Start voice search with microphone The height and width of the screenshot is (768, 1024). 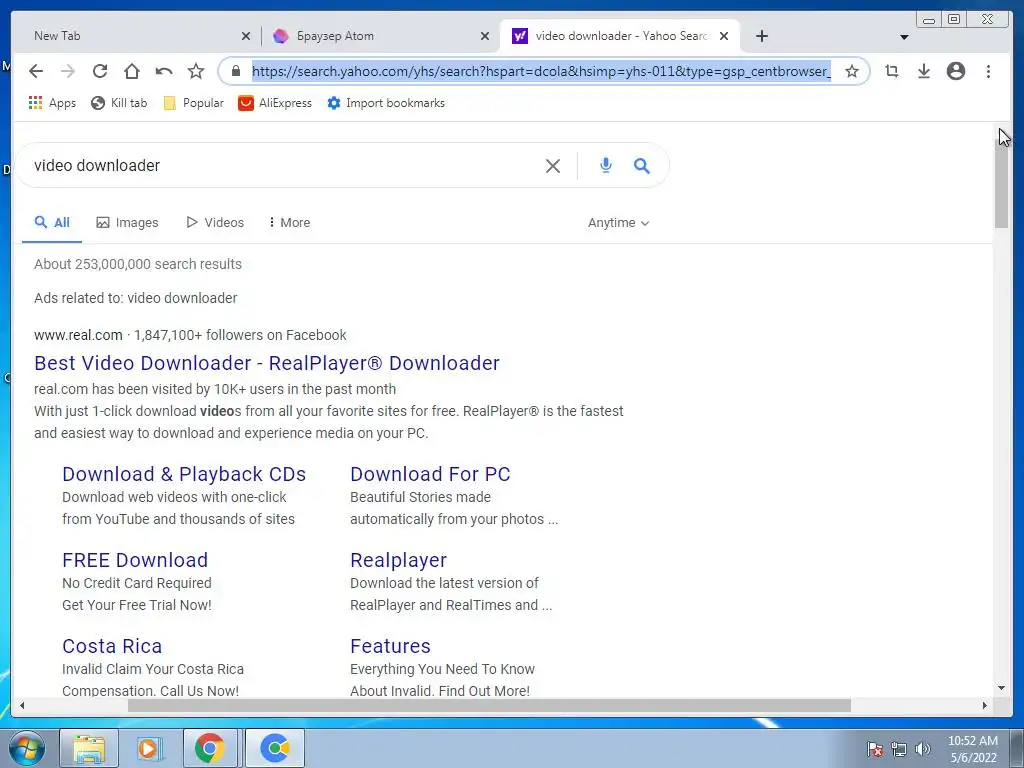605,165
